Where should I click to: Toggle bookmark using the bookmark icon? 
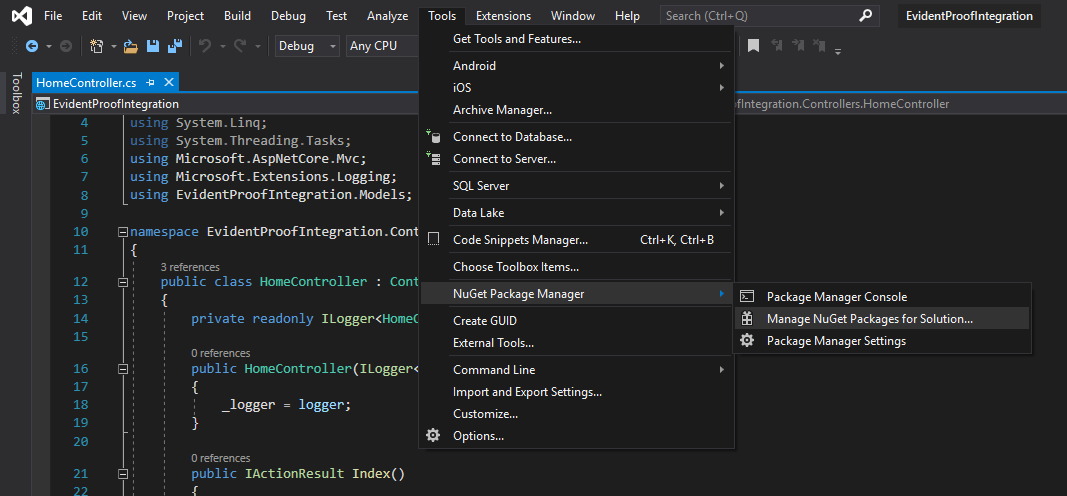pos(753,46)
